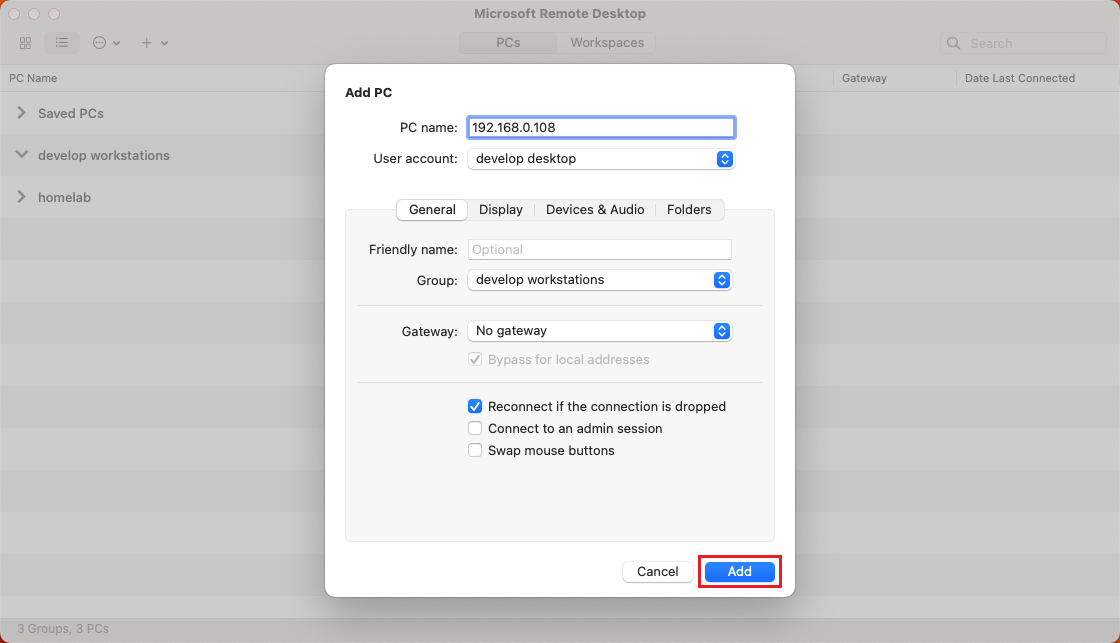Click the Add PC dialog title
The height and width of the screenshot is (643, 1120).
[369, 93]
